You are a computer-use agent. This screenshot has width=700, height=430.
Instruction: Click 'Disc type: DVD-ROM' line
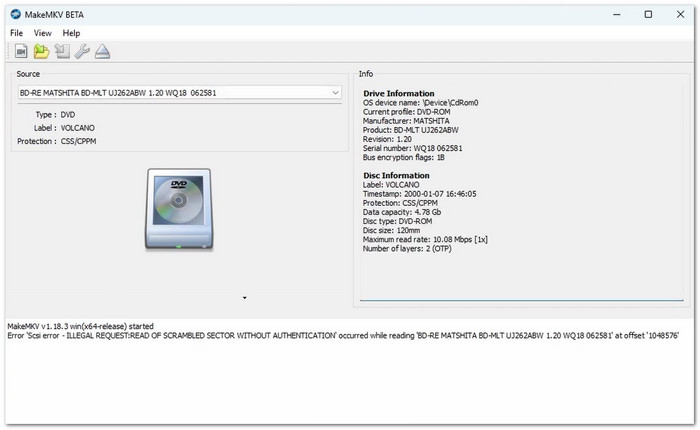(397, 221)
